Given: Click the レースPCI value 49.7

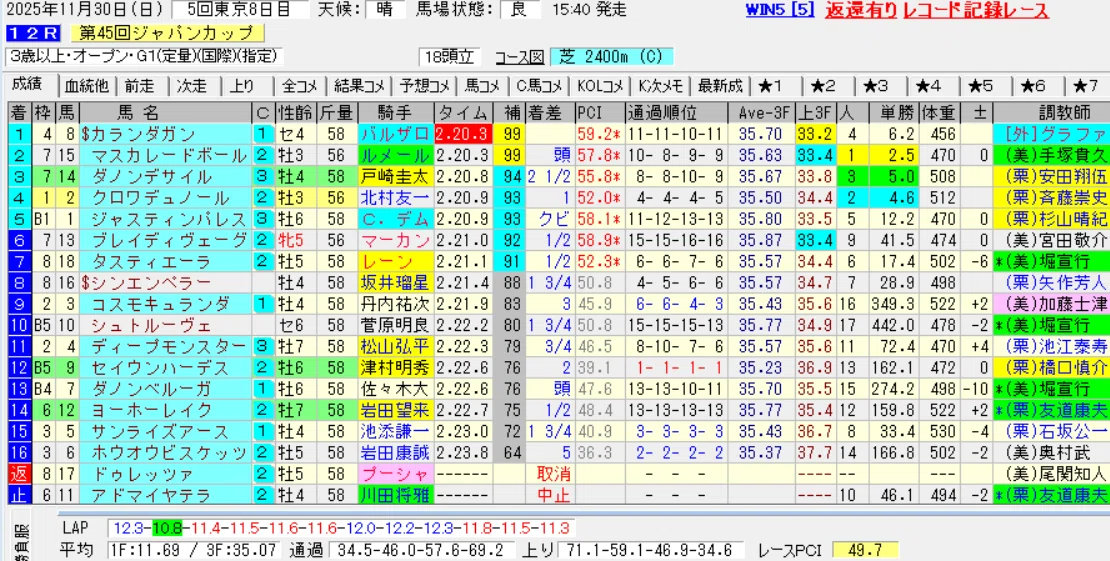Looking at the screenshot, I should (866, 550).
